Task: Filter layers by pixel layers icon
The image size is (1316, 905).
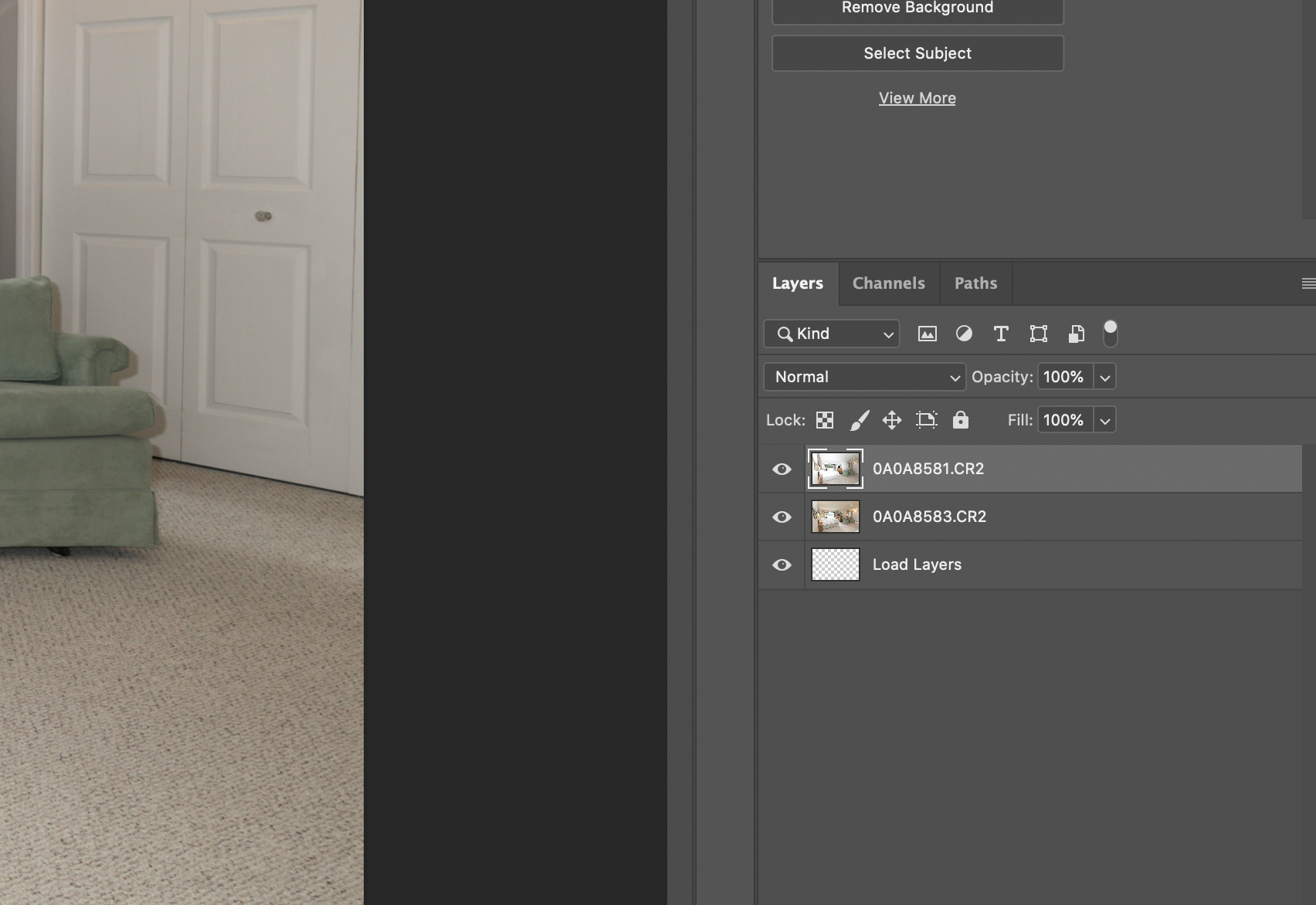Action: pos(927,334)
